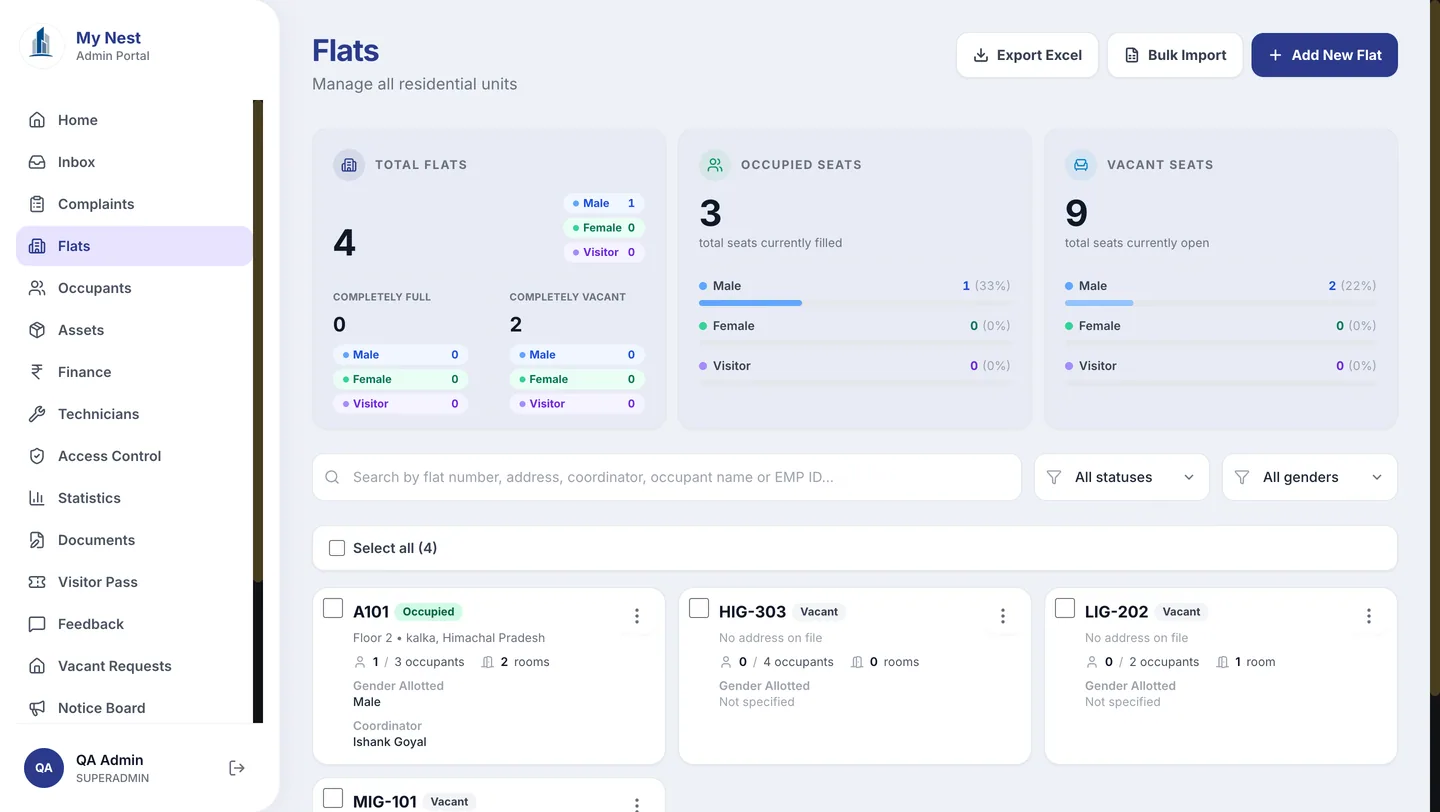This screenshot has width=1440, height=812.
Task: Click the Bulk Import button
Action: tap(1175, 55)
